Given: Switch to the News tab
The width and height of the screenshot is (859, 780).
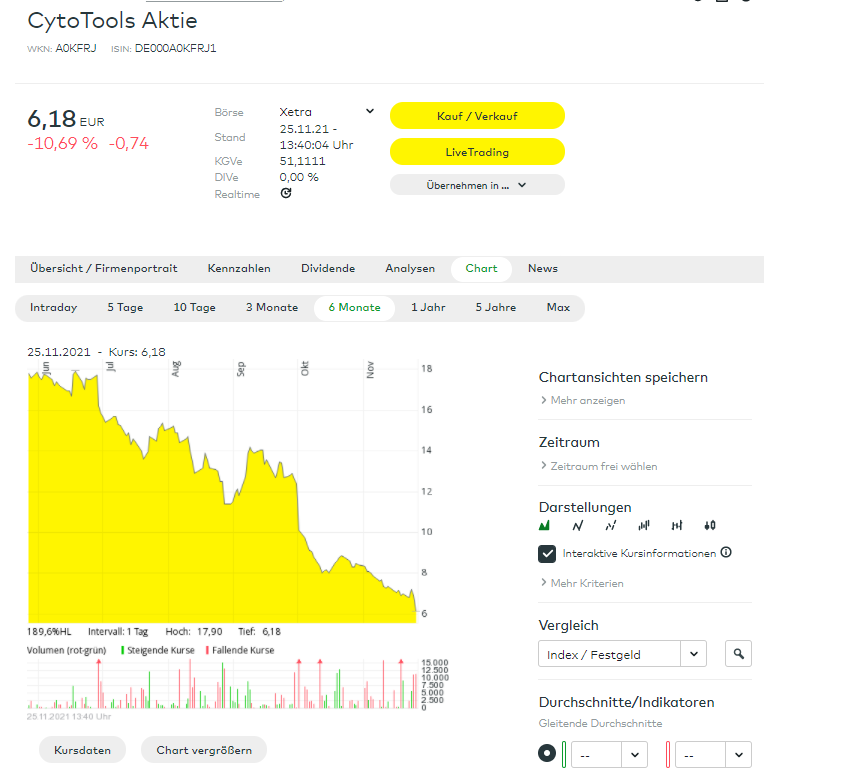Looking at the screenshot, I should click(x=543, y=268).
